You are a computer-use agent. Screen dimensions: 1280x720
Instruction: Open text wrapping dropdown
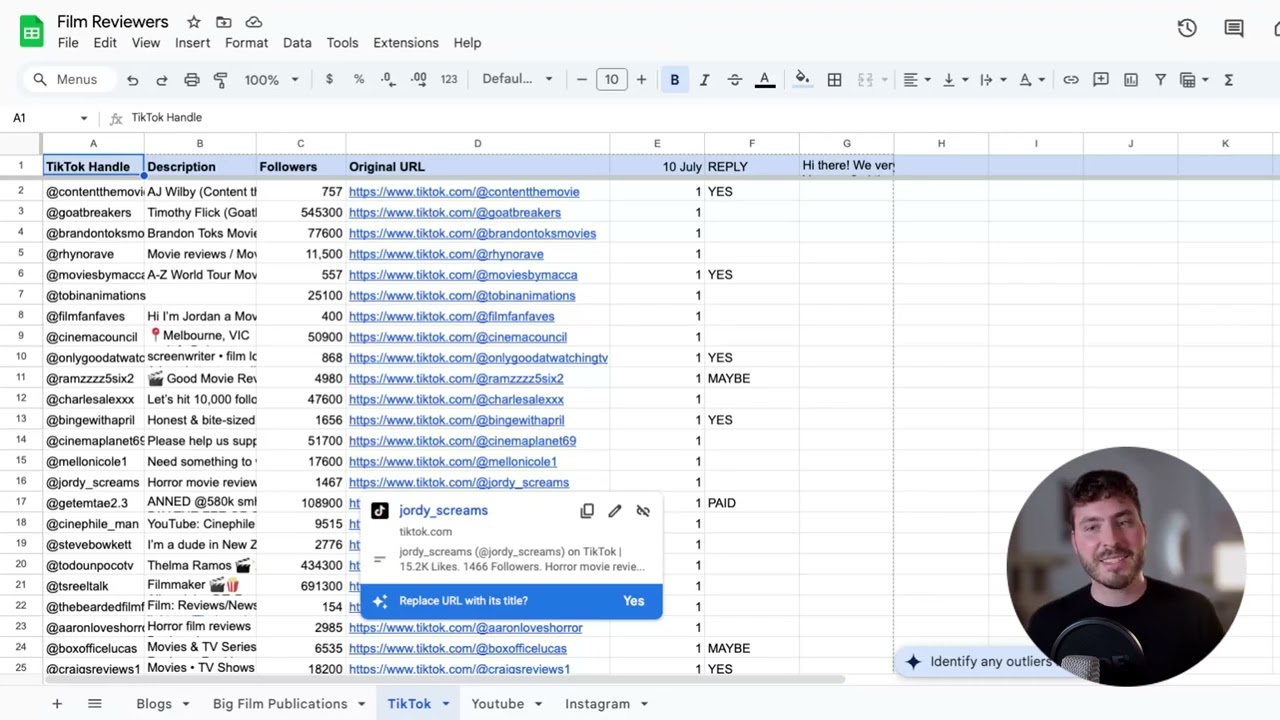pos(992,79)
